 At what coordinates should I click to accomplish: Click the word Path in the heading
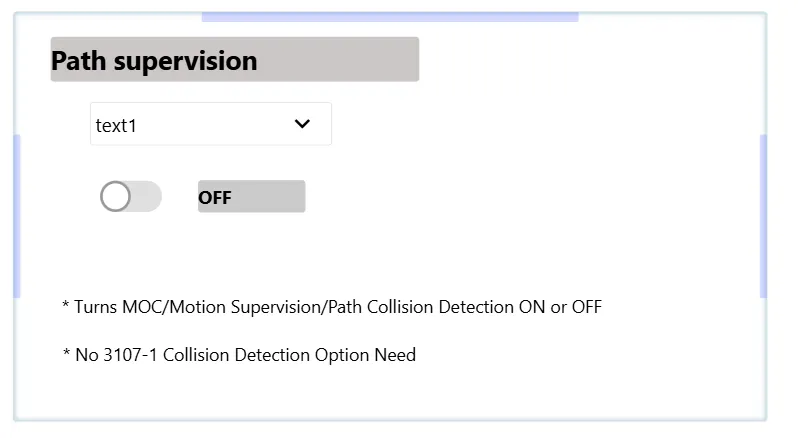click(78, 60)
